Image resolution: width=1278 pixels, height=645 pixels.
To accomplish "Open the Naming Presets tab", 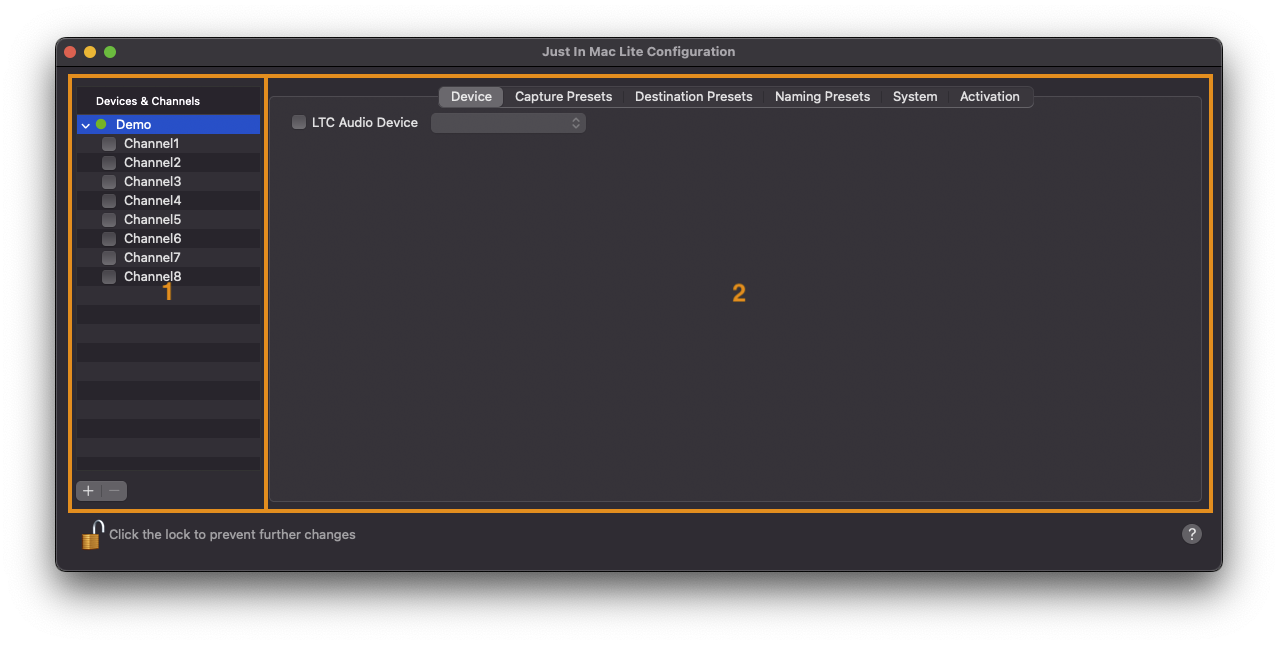I will [x=822, y=96].
